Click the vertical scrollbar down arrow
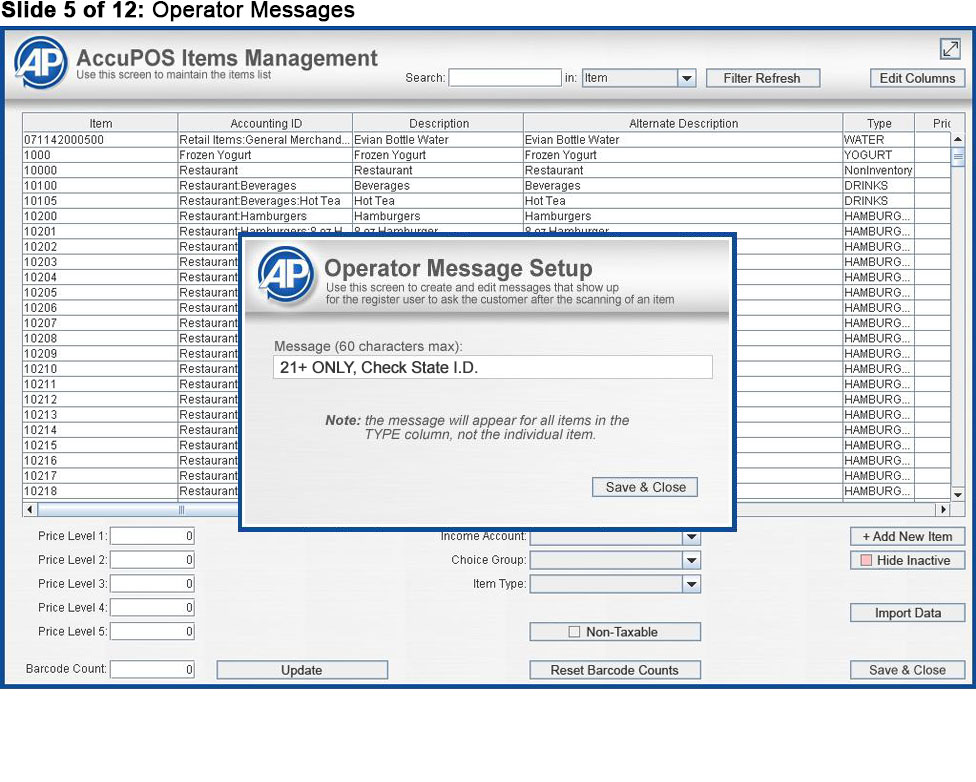The height and width of the screenshot is (782, 976). (x=958, y=494)
